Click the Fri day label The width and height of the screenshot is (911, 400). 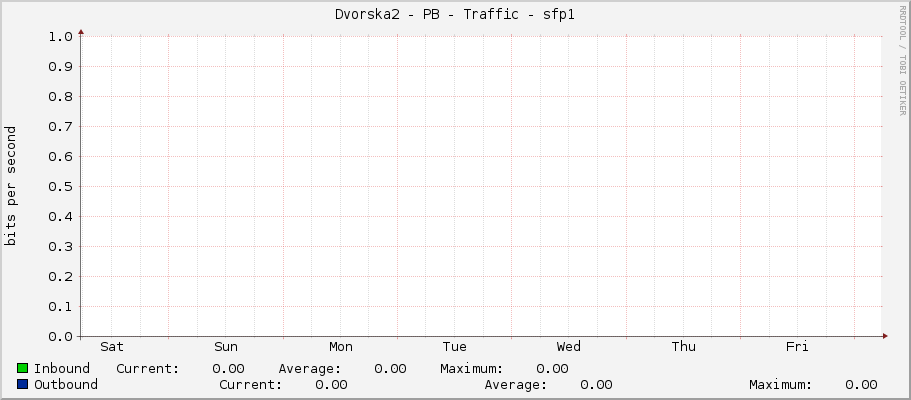point(797,347)
